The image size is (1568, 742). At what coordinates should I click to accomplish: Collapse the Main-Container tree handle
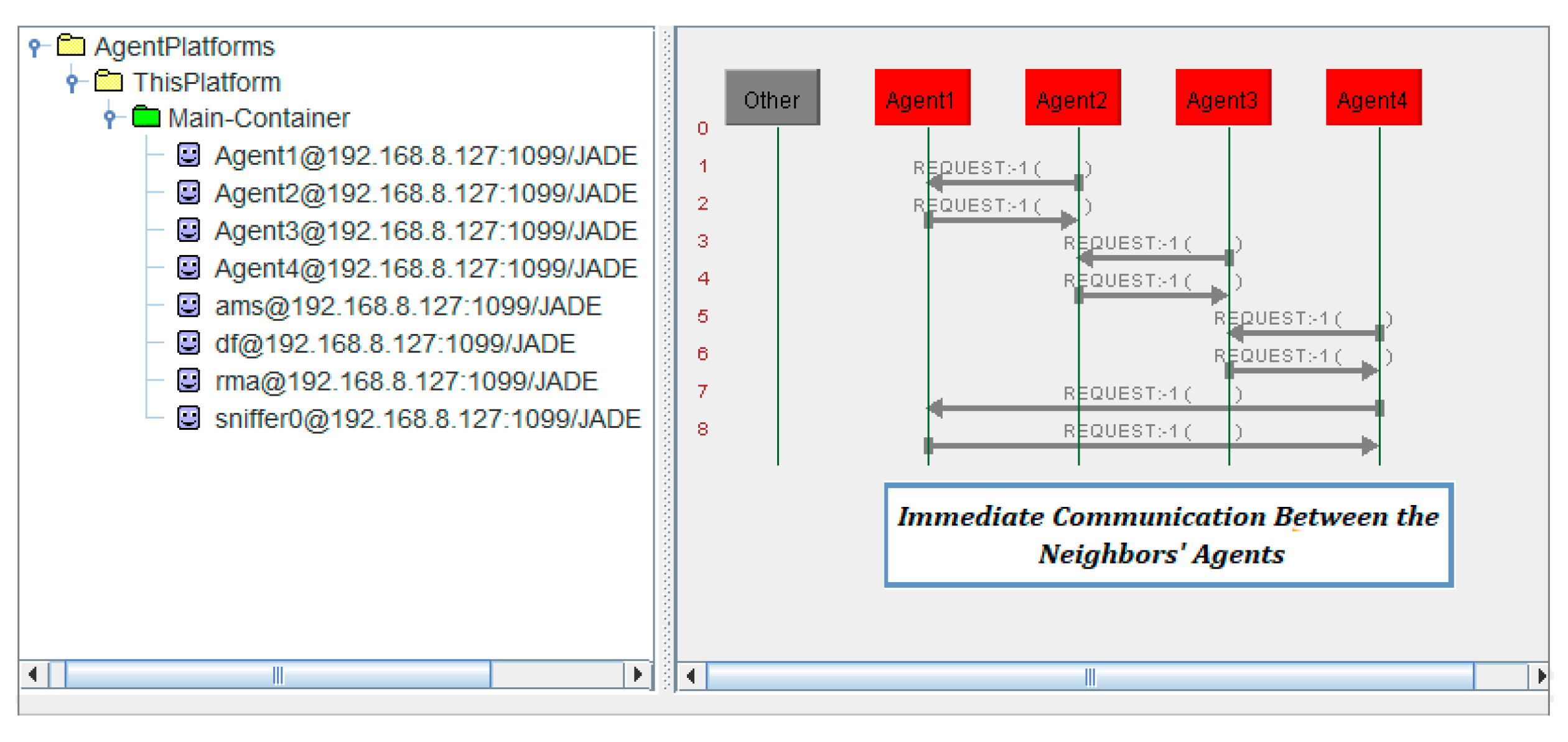coord(110,117)
